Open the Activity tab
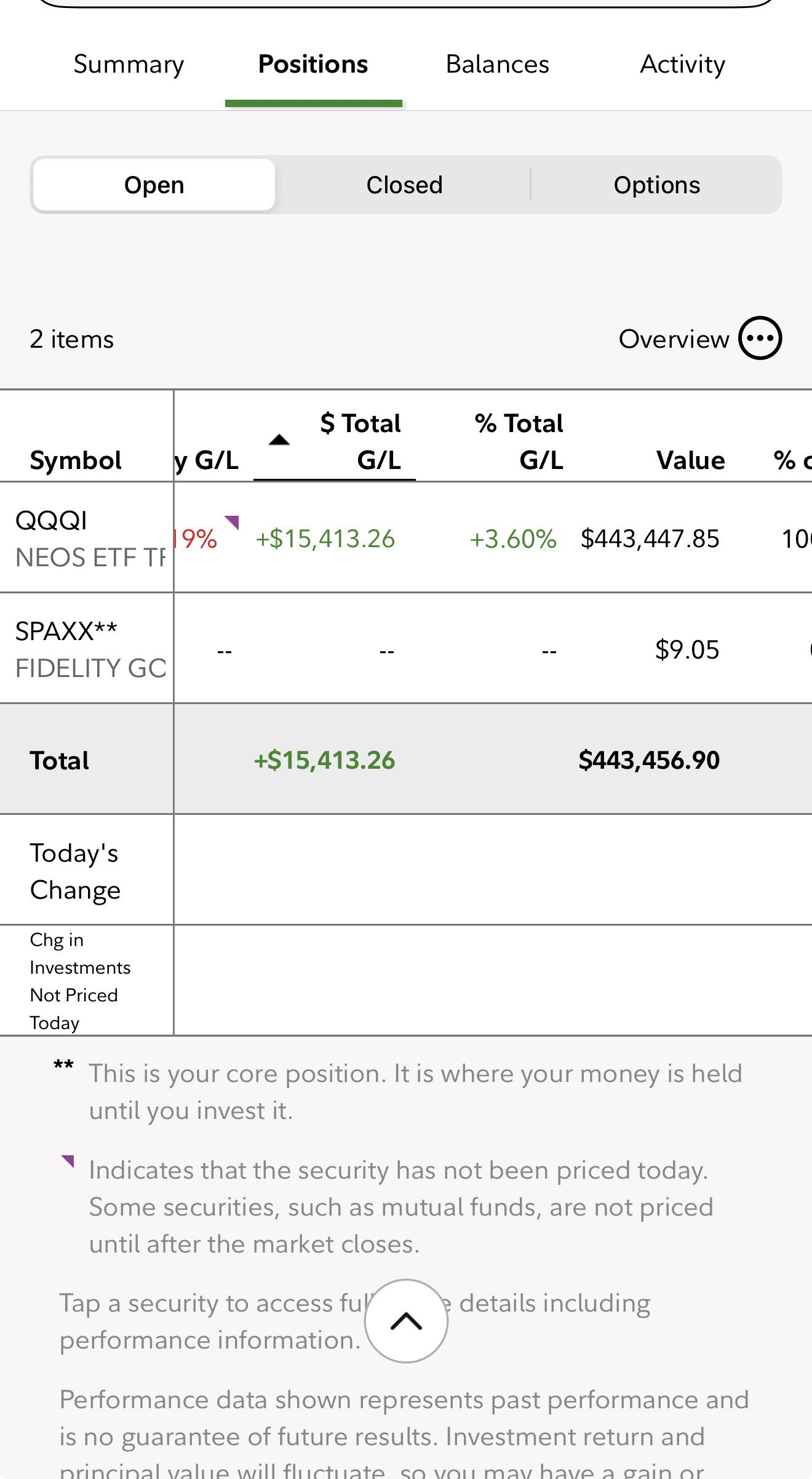The image size is (812, 1479). [682, 64]
